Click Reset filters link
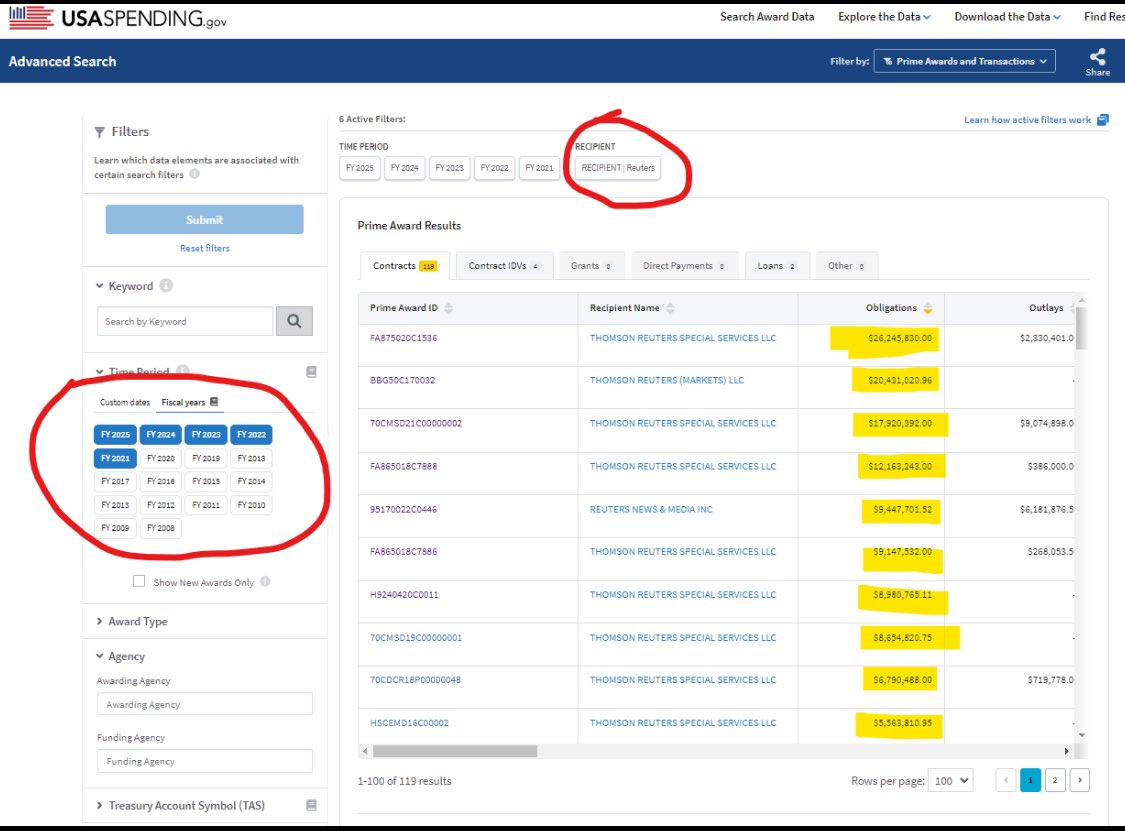The width and height of the screenshot is (1125, 831). point(204,248)
